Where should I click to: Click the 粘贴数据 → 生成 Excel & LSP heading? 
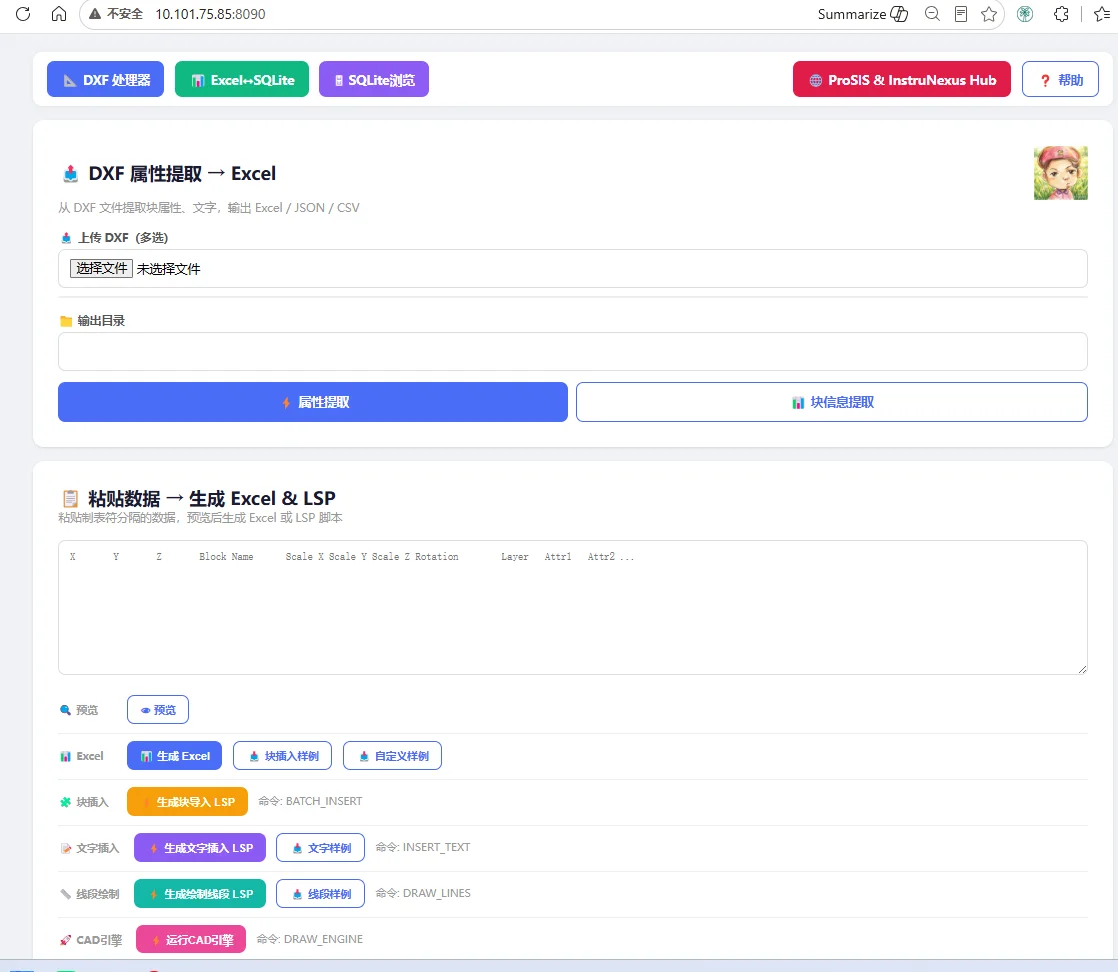point(211,498)
